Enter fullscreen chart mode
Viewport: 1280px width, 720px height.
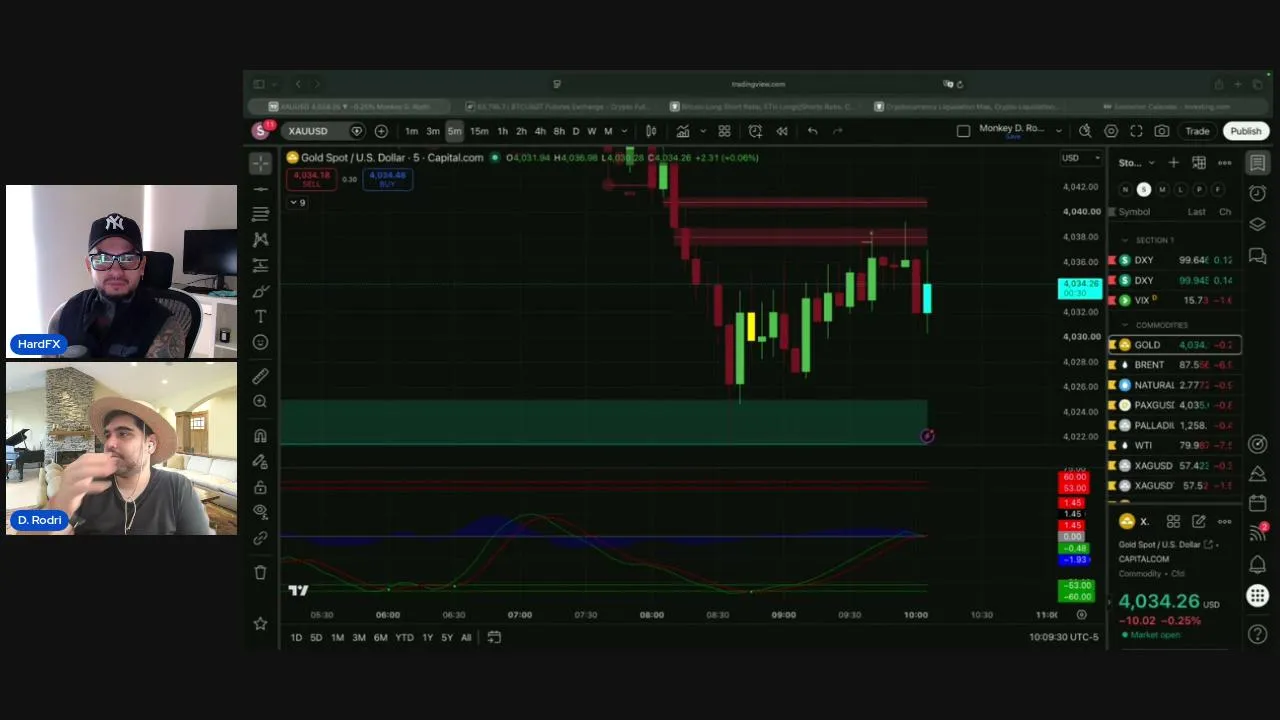[1136, 131]
